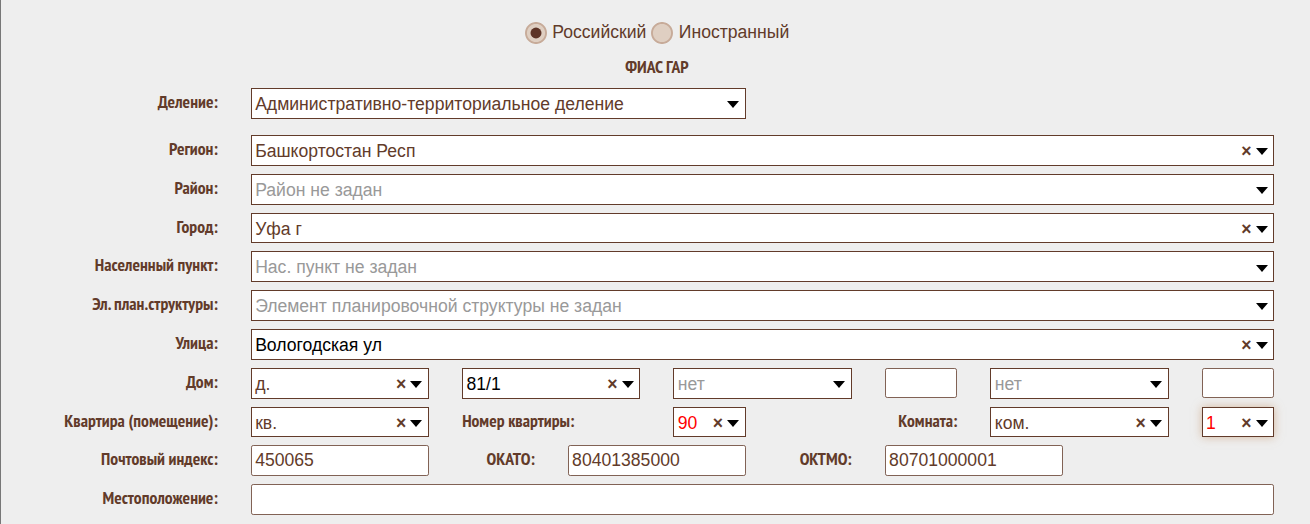The height and width of the screenshot is (524, 1310).
Task: Clear the apartment number 90
Action: coord(717,423)
